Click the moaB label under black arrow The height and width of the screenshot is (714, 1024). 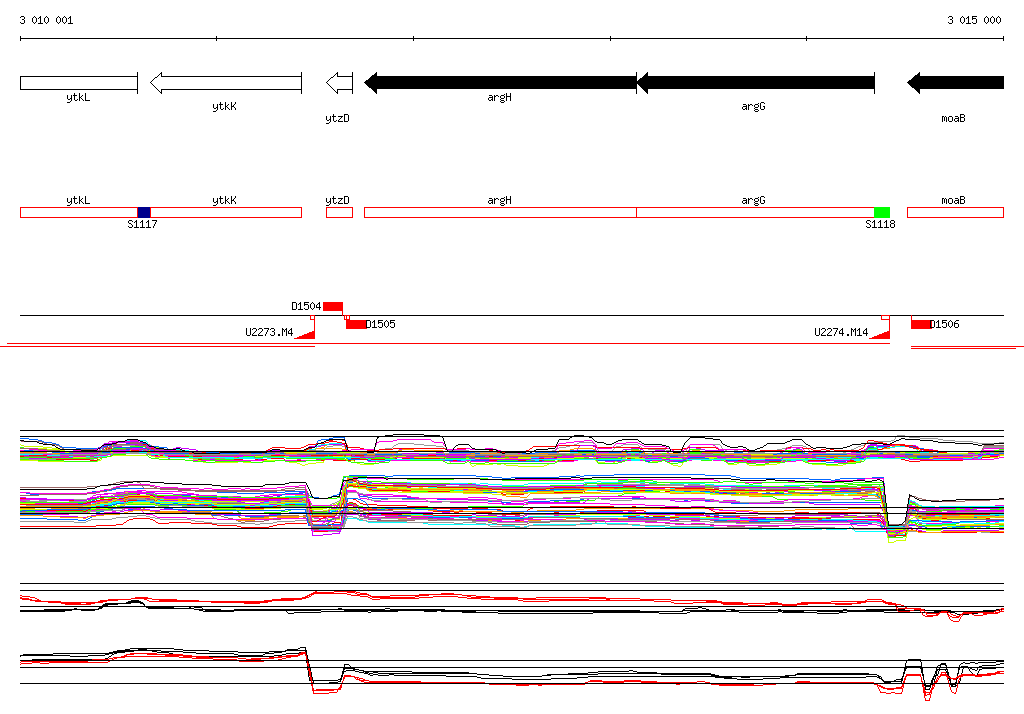[953, 118]
